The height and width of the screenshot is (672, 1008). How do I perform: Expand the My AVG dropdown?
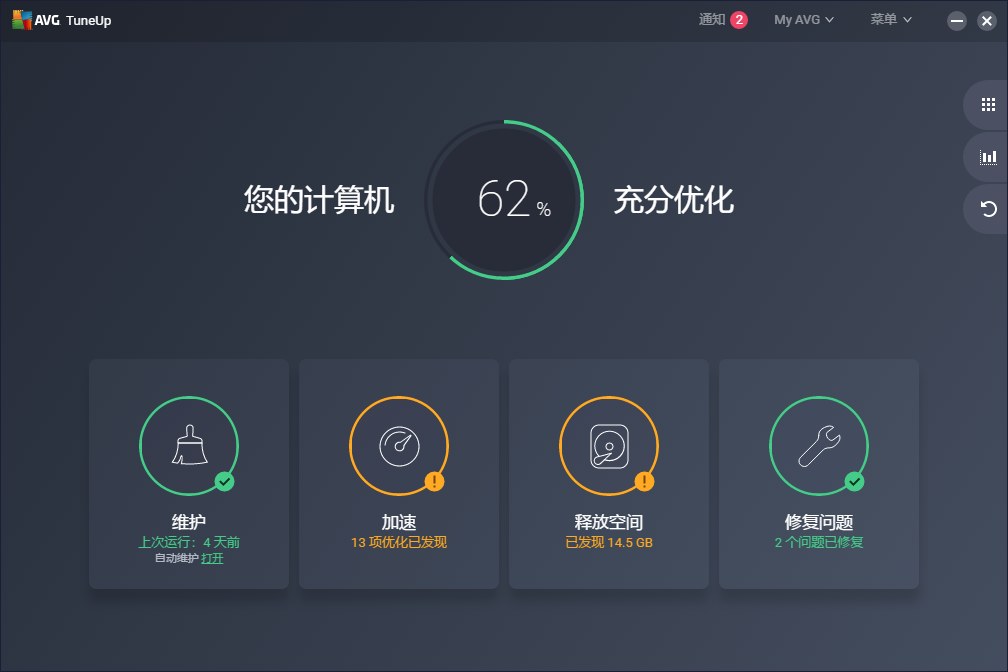click(x=804, y=20)
